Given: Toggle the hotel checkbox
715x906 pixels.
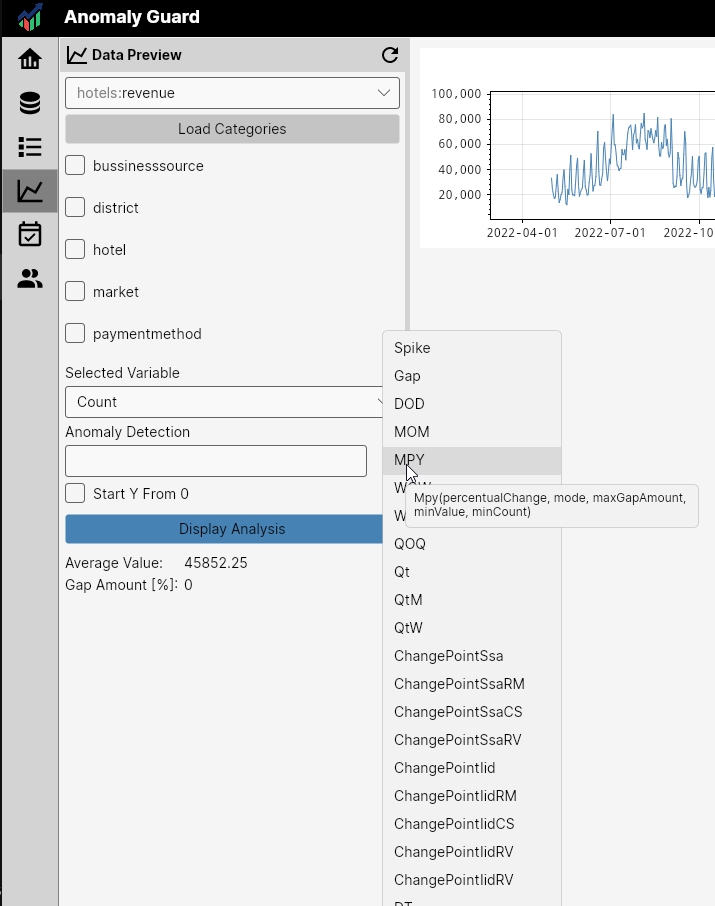Looking at the screenshot, I should [x=75, y=249].
